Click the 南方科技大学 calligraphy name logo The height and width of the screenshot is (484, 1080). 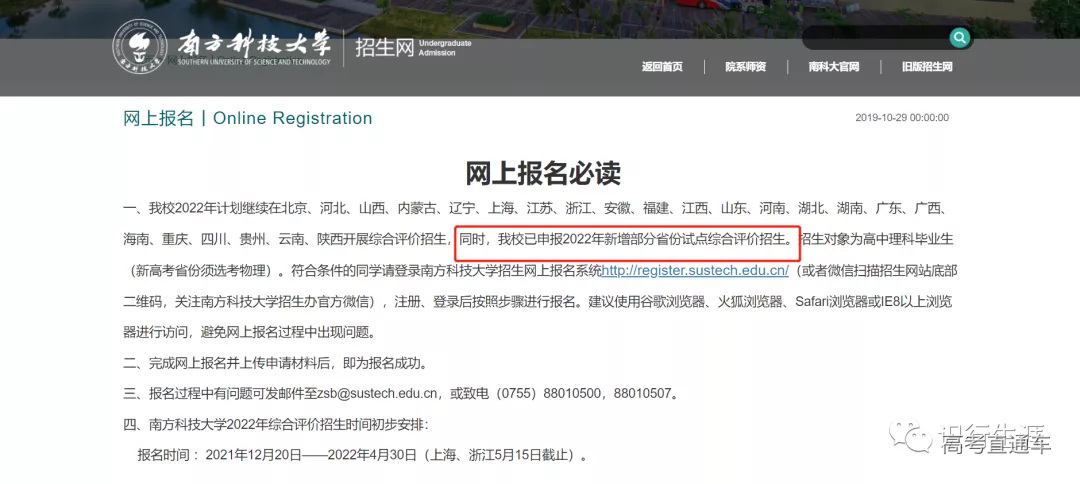(x=253, y=47)
